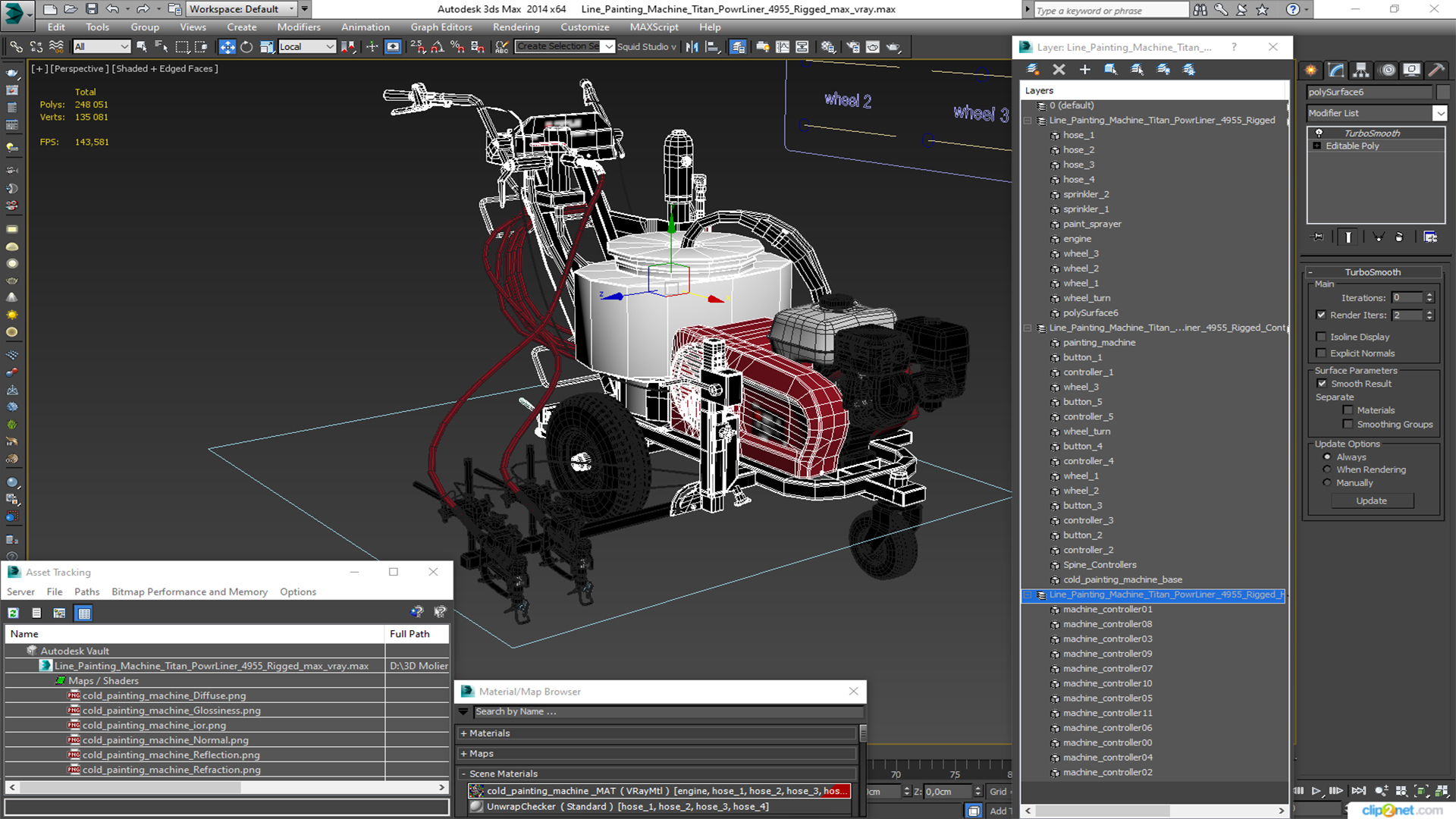Click the Update button in TurboSmooth
This screenshot has width=1456, height=819.
pyautogui.click(x=1371, y=501)
